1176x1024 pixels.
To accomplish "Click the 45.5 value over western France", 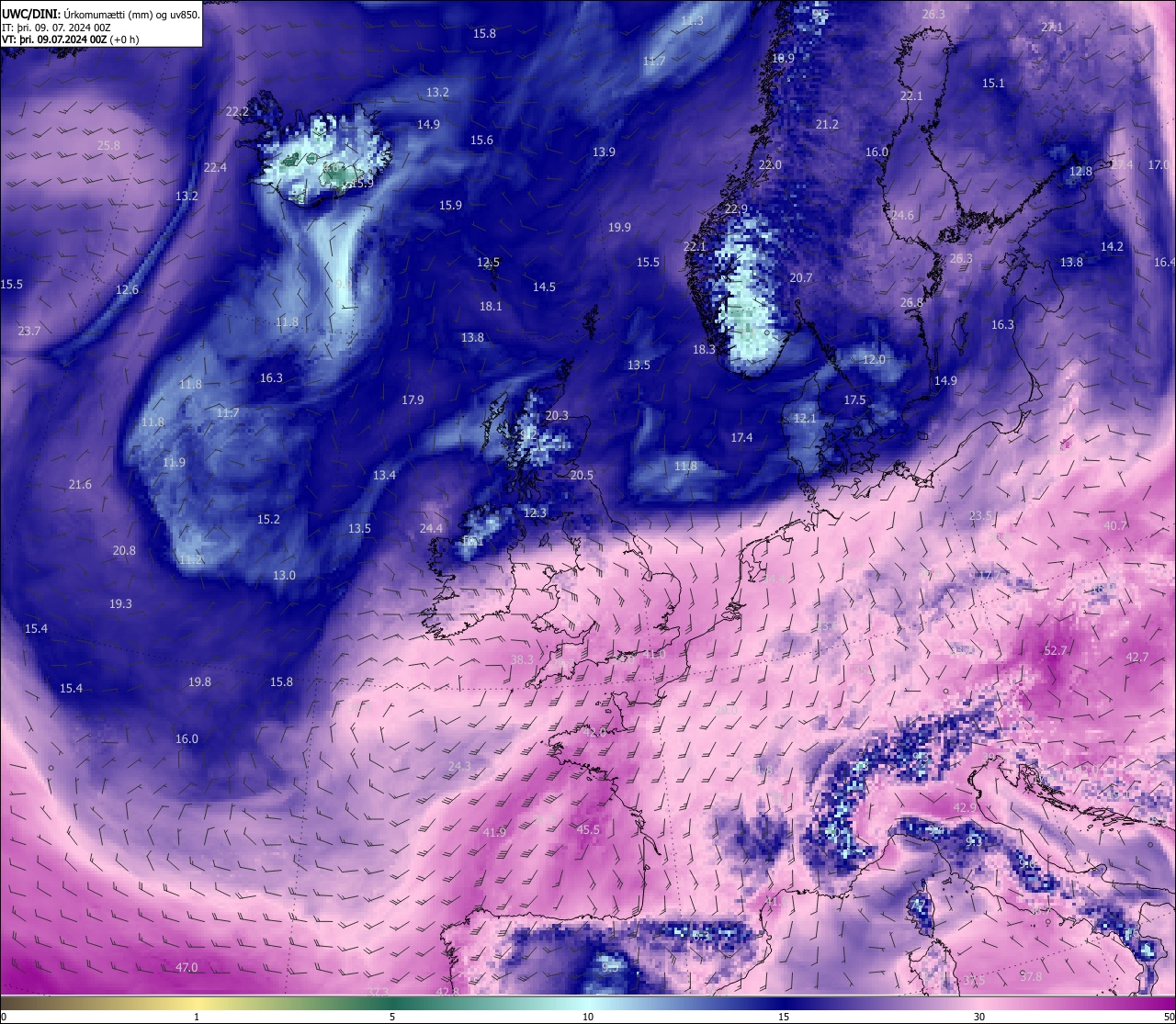I will [x=588, y=830].
